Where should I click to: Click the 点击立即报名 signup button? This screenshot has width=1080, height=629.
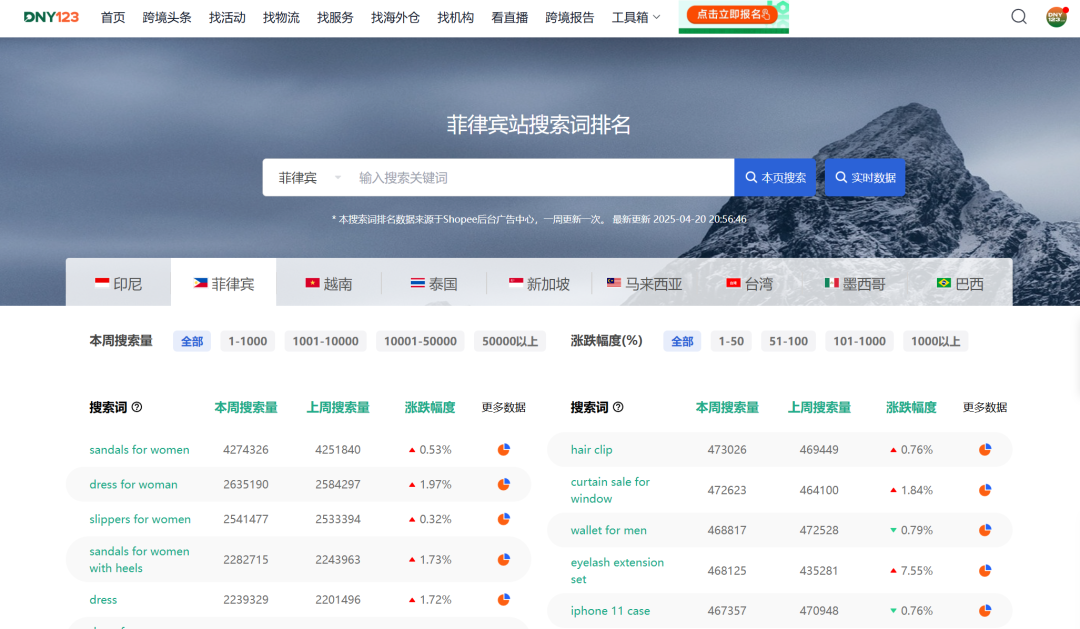coord(733,15)
